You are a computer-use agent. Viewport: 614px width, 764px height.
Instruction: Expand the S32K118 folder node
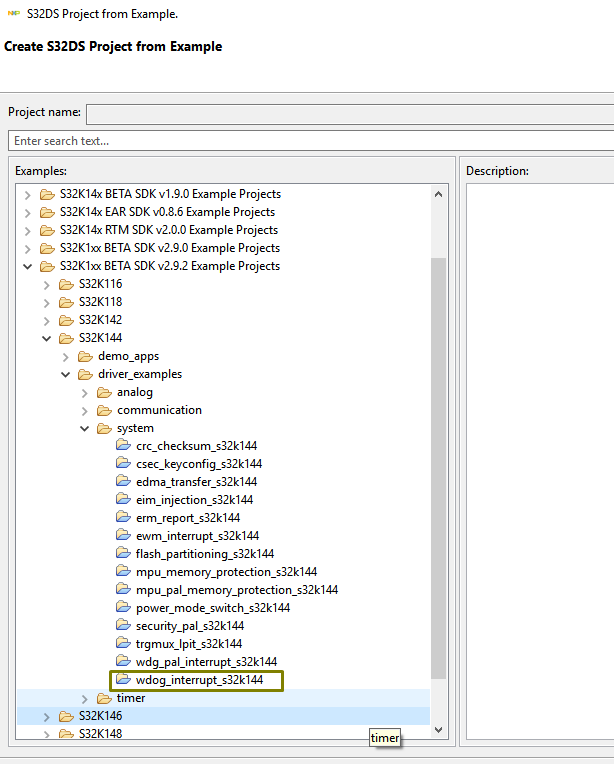click(x=47, y=303)
